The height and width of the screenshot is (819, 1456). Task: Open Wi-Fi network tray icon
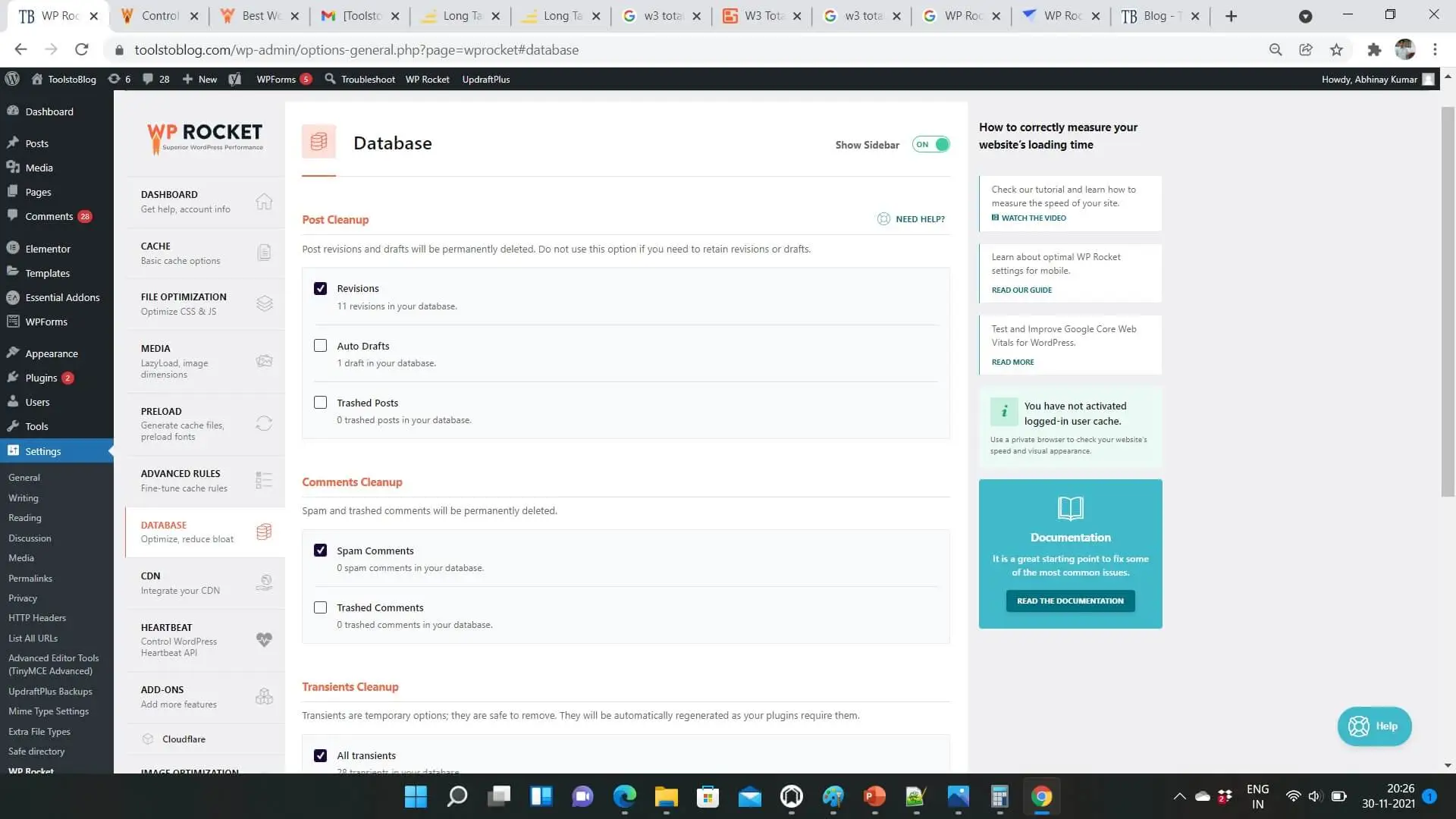tap(1294, 796)
